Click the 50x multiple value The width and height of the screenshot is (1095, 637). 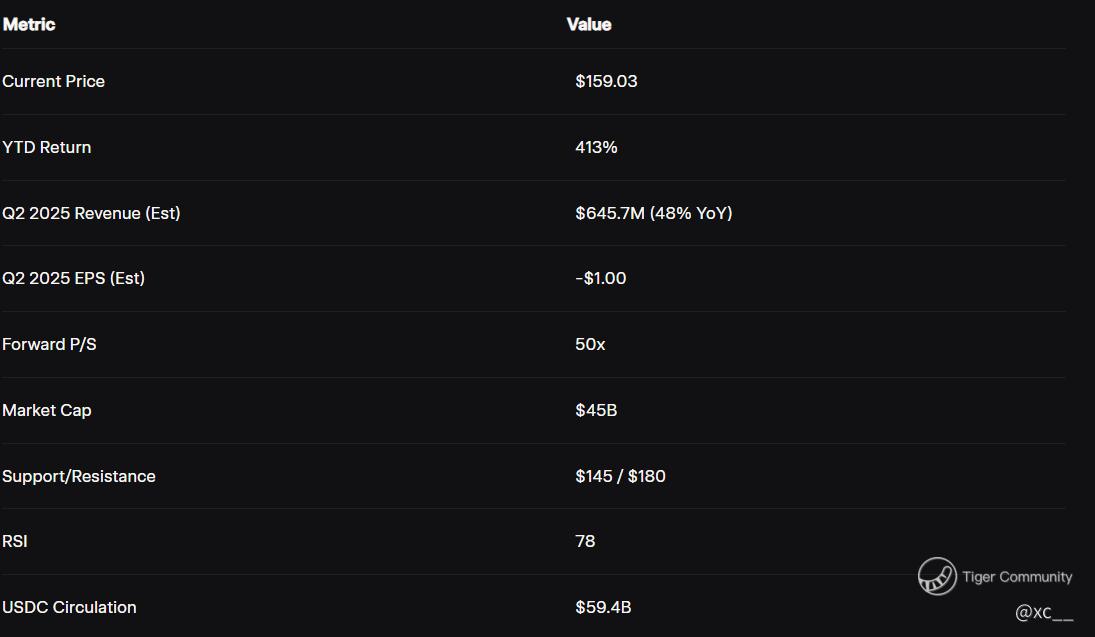[590, 344]
